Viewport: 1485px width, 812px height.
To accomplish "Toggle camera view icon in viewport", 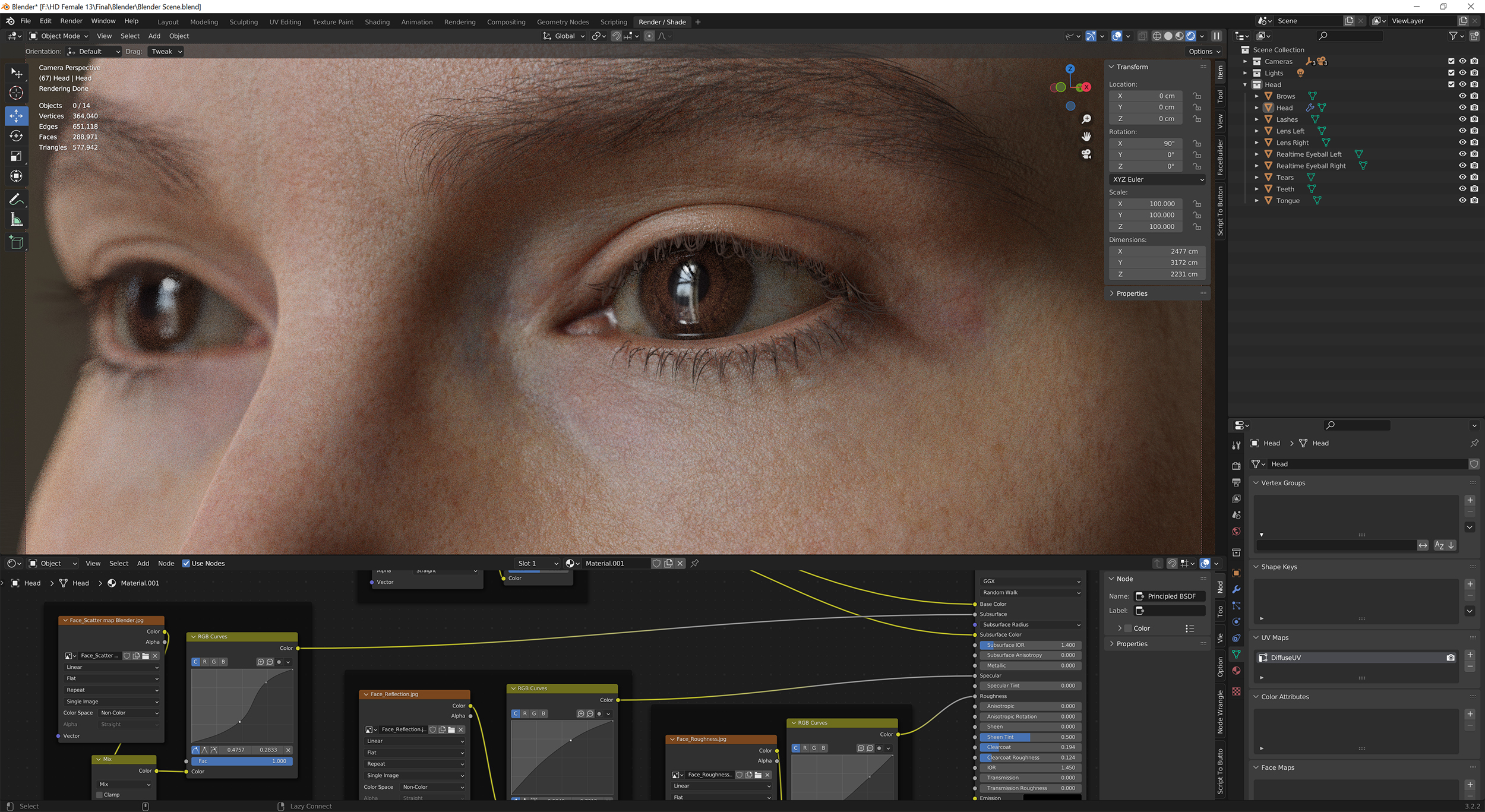I will coord(1086,154).
